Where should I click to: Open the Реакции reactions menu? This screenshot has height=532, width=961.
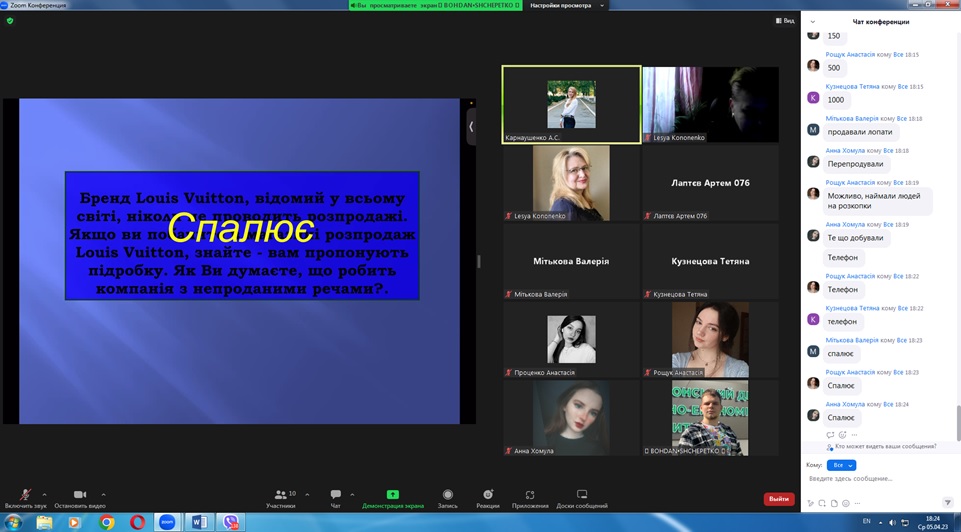488,498
